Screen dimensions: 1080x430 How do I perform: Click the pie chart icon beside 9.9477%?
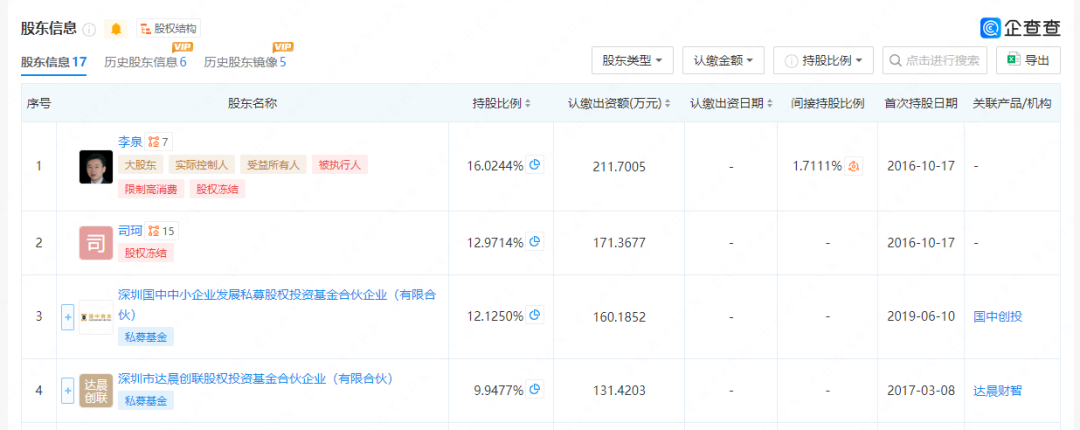tap(535, 390)
